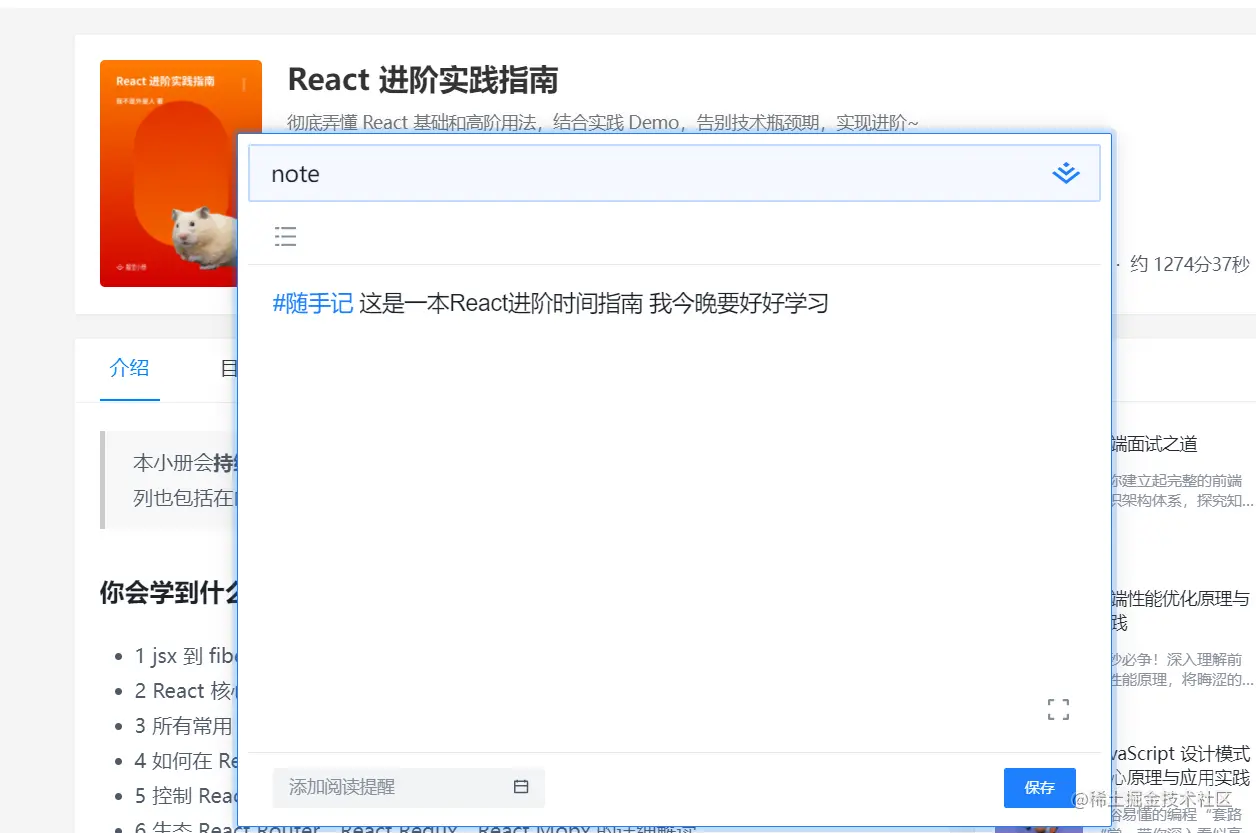
Task: Click the #随手记 tag in the note
Action: [313, 303]
